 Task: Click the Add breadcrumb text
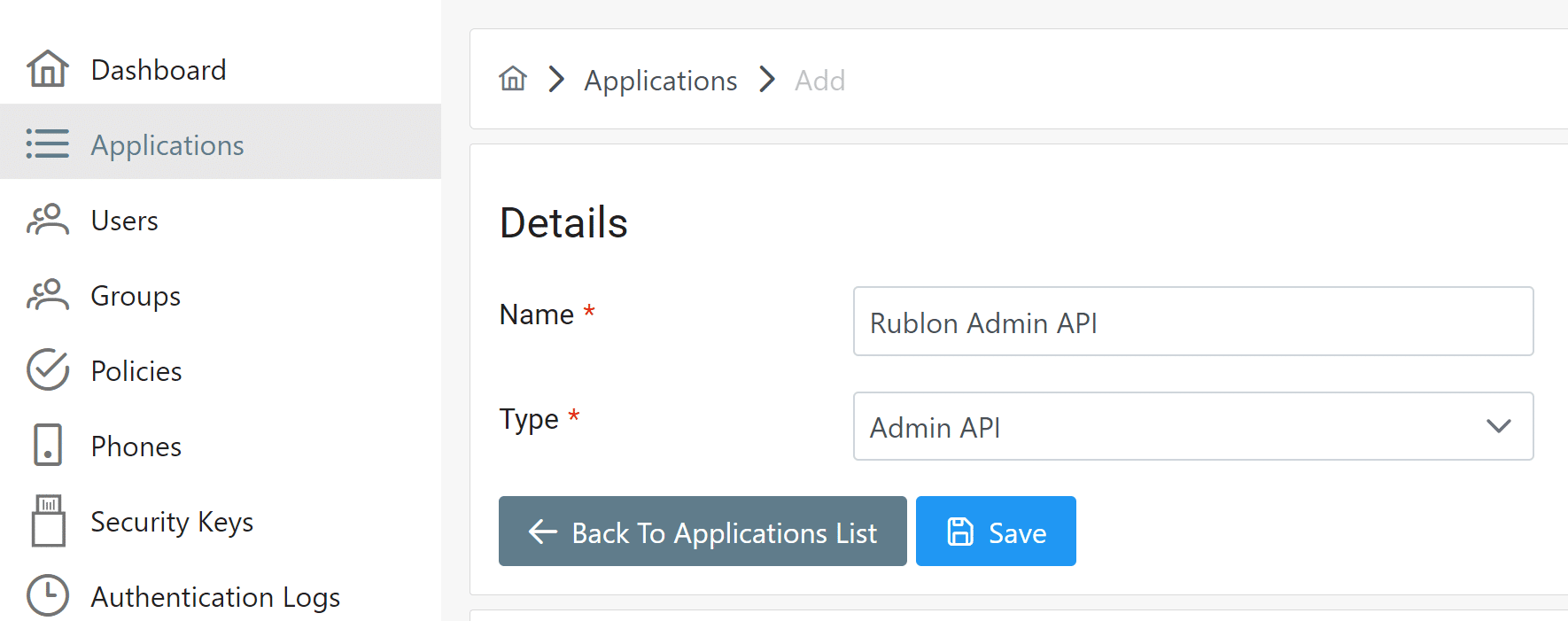click(x=819, y=81)
